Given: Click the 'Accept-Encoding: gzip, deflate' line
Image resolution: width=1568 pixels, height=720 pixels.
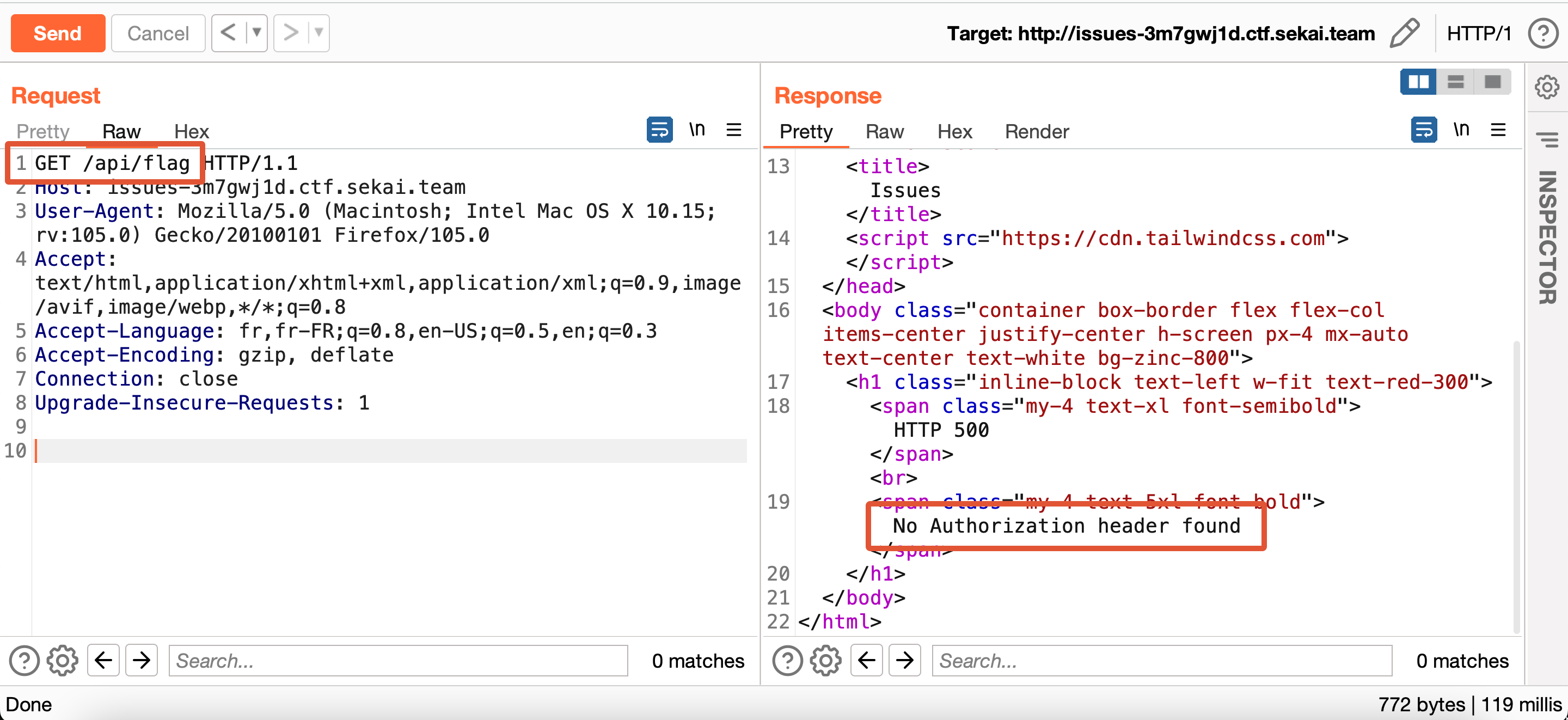Looking at the screenshot, I should pos(215,355).
